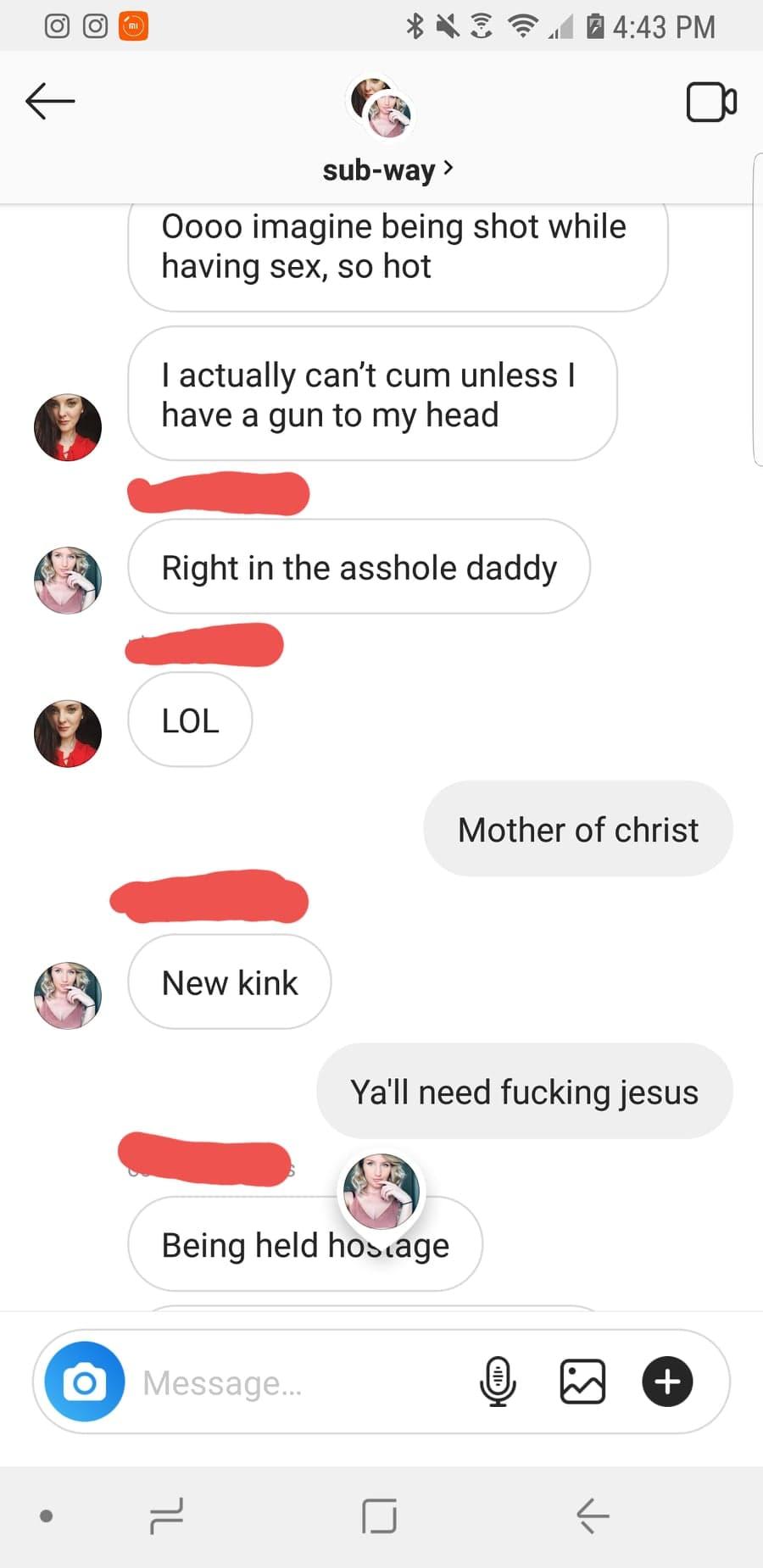Select the "Mother of christ" message bubble
763x1568 pixels.
coord(578,829)
